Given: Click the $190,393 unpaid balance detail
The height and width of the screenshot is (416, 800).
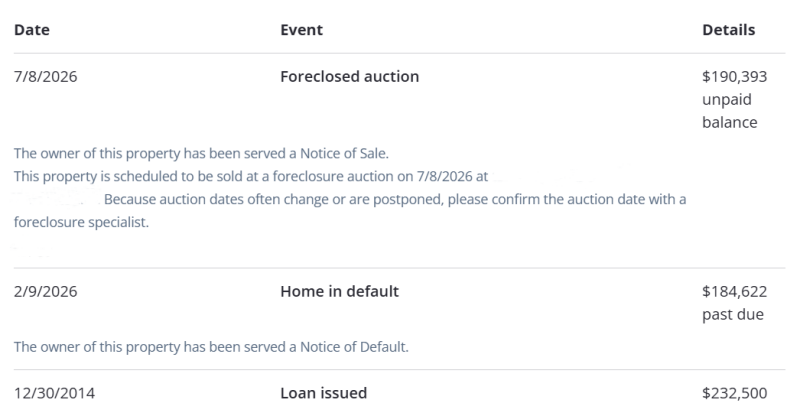Looking at the screenshot, I should click(734, 100).
